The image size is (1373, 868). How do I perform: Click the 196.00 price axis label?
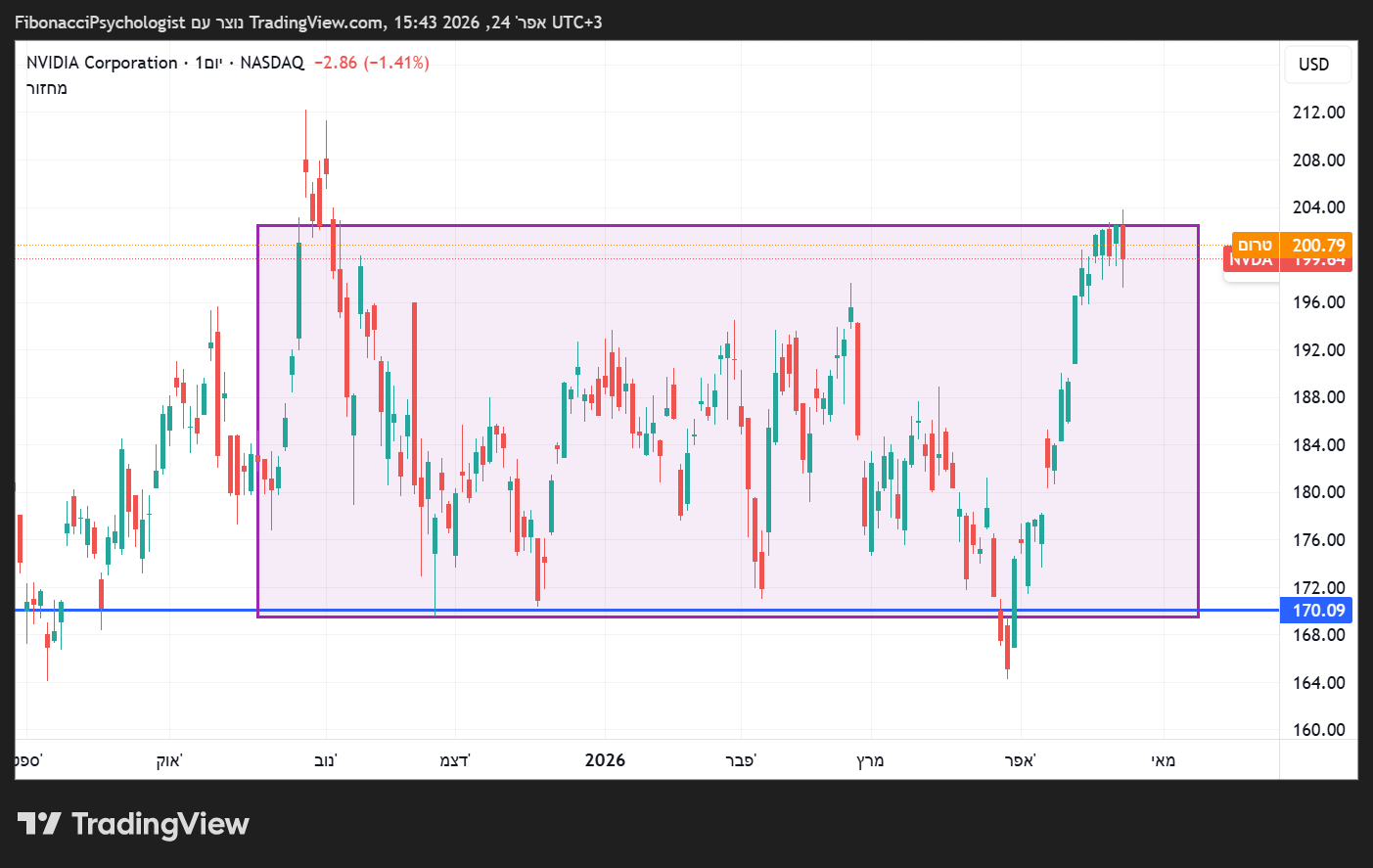1319,302
